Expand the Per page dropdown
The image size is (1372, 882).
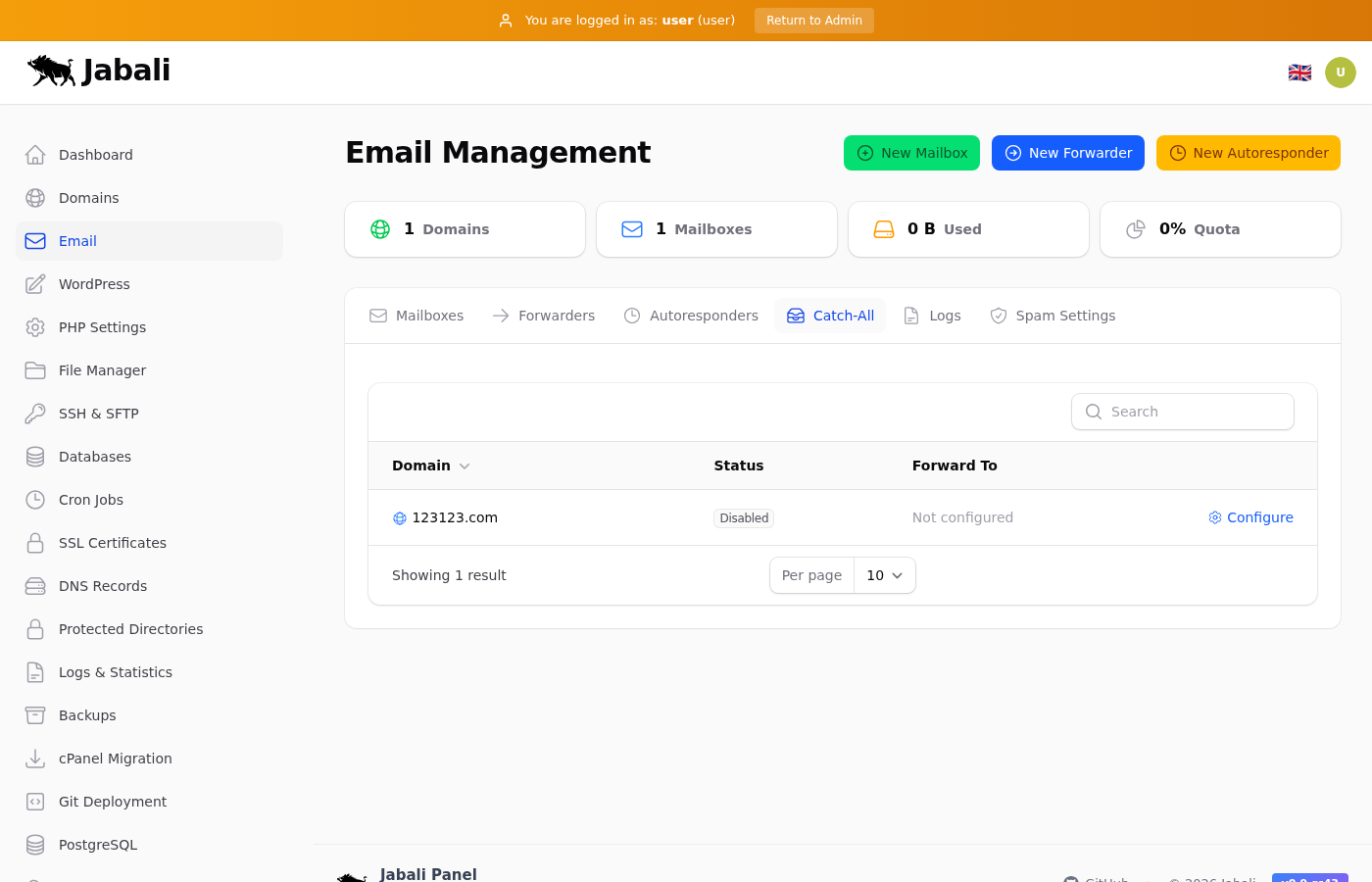pos(884,575)
